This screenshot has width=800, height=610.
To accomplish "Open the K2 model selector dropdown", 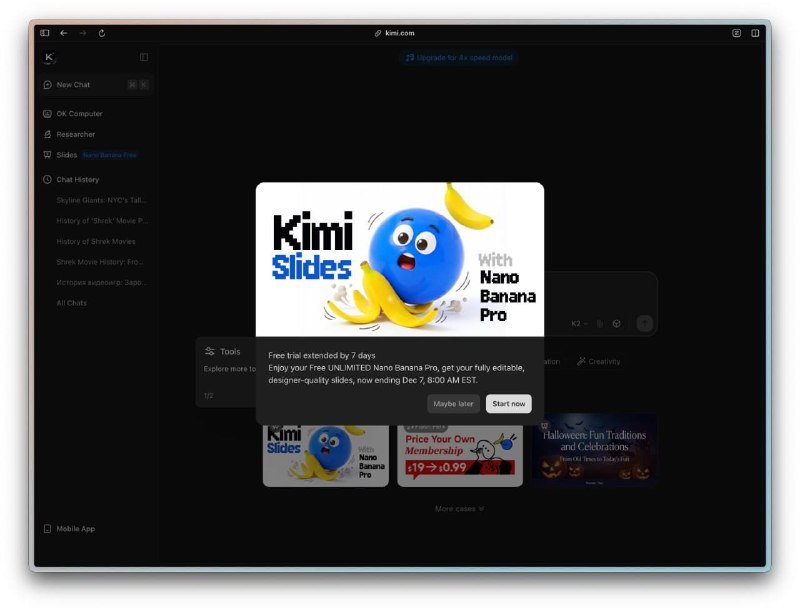I will pos(577,323).
